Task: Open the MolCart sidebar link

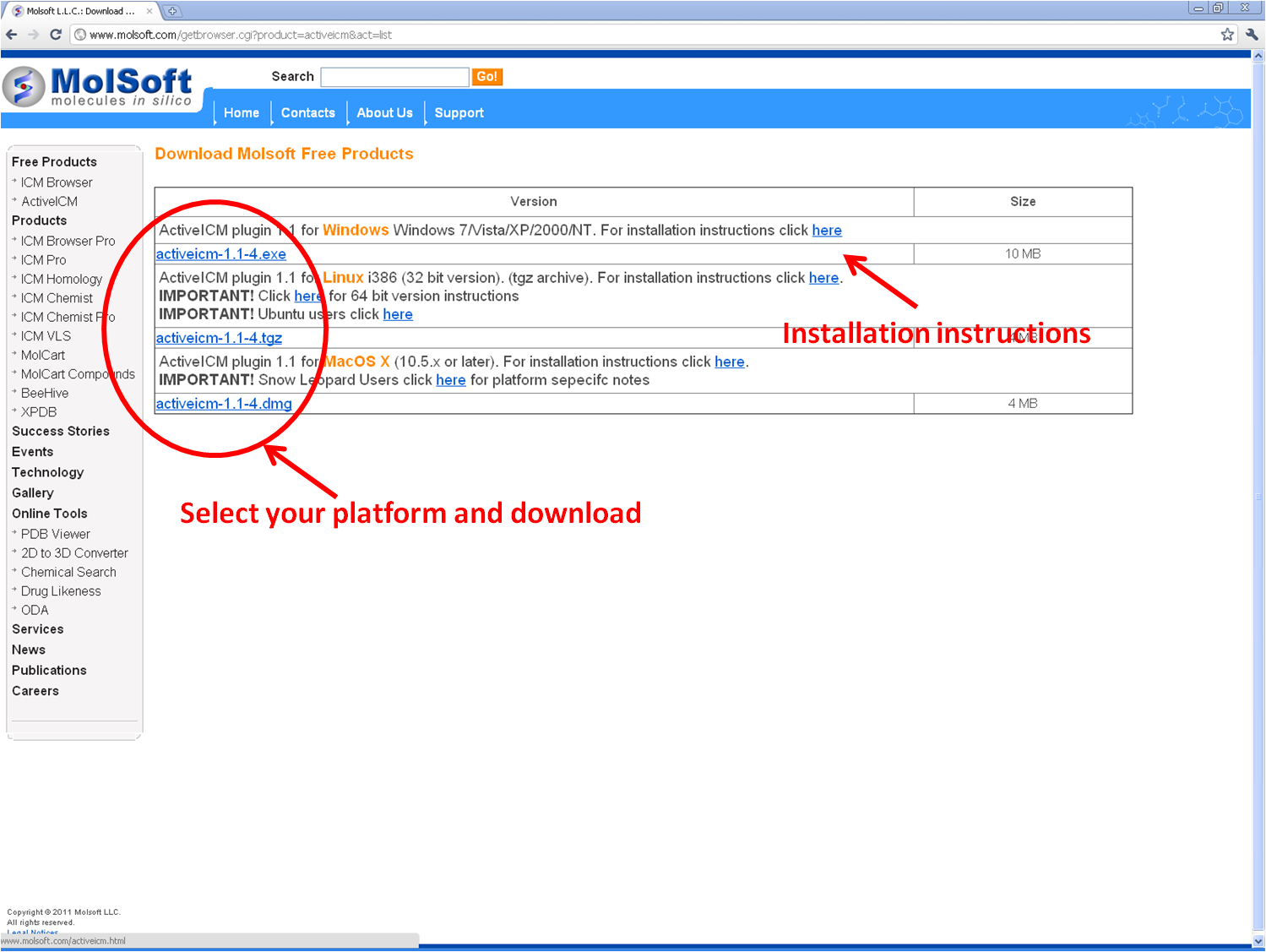Action: tap(43, 356)
